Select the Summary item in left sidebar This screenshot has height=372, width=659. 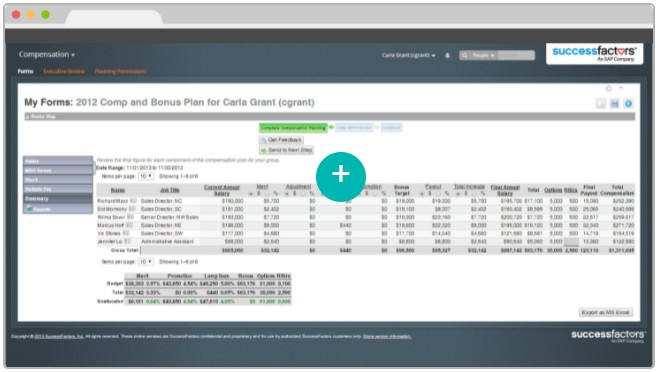(x=58, y=198)
